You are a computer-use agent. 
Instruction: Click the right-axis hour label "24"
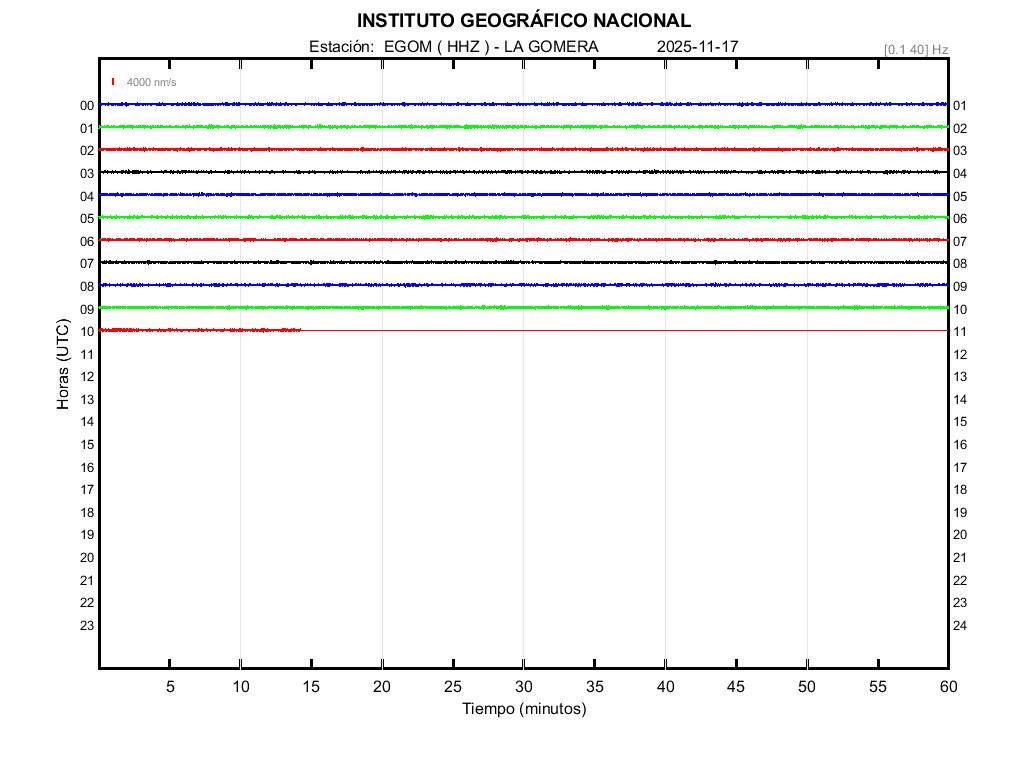click(x=960, y=626)
